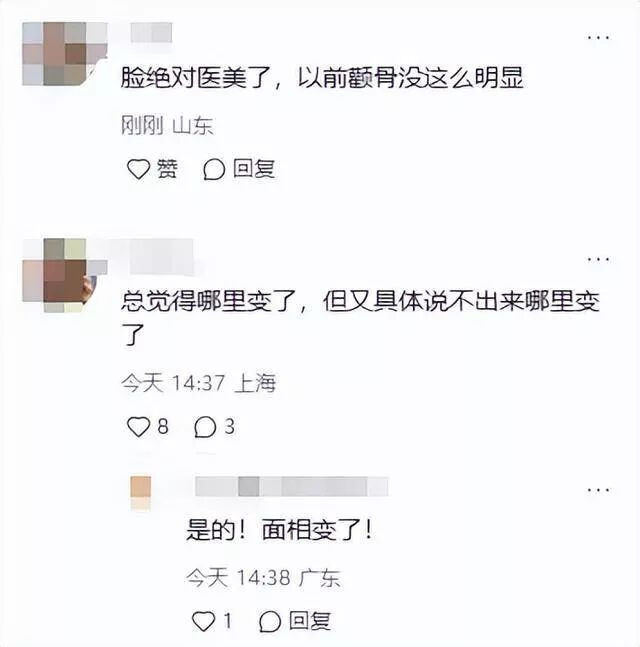Click the 赞 label under the first comment
This screenshot has height=647, width=640.
(167, 169)
